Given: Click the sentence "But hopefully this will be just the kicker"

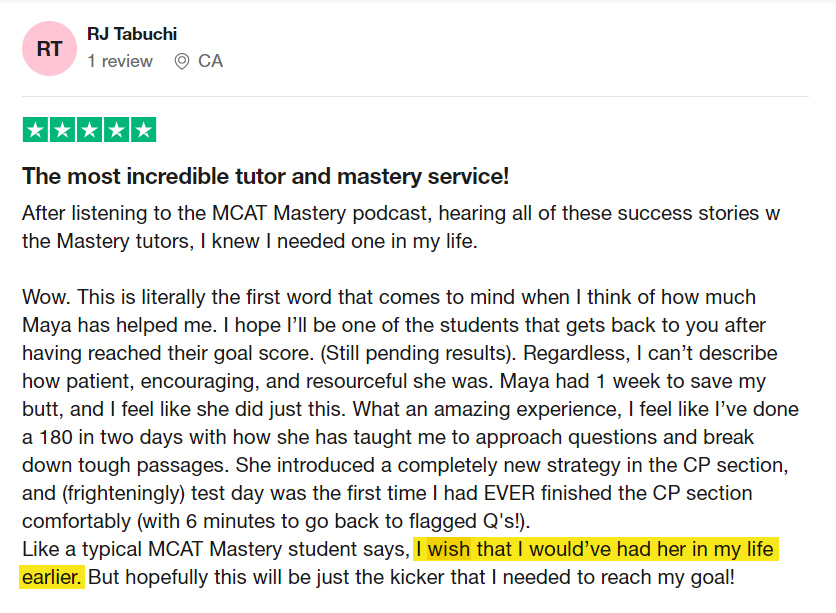Looking at the screenshot, I should 411,577.
